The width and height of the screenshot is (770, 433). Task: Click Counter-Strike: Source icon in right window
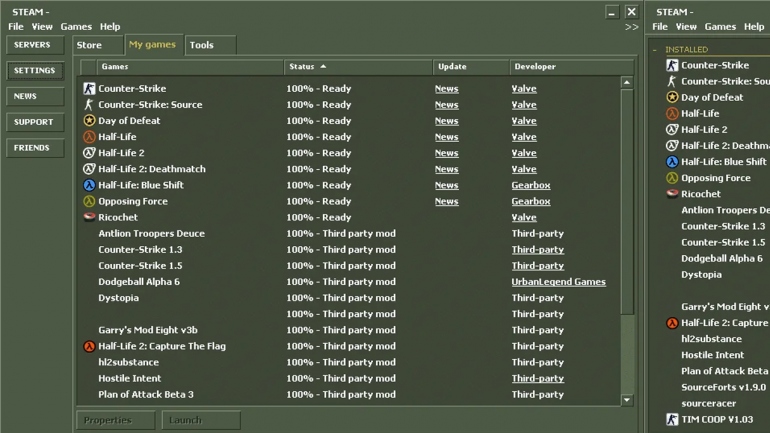[x=672, y=81]
